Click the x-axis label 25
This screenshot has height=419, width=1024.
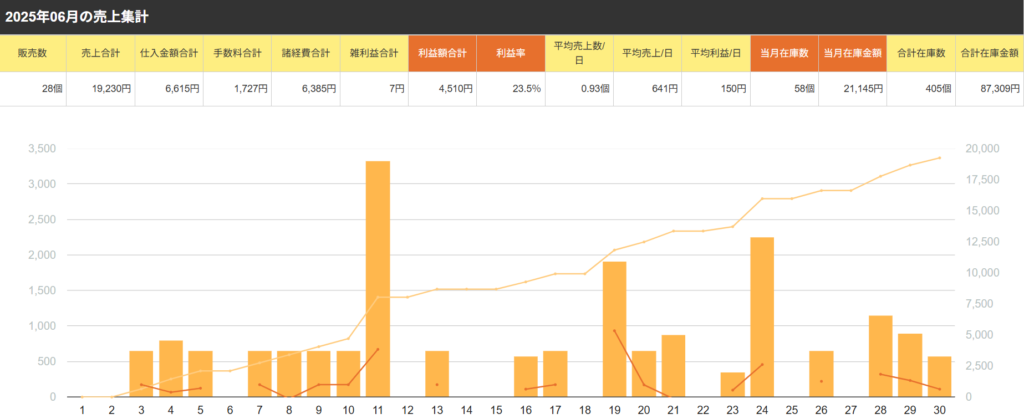click(792, 409)
